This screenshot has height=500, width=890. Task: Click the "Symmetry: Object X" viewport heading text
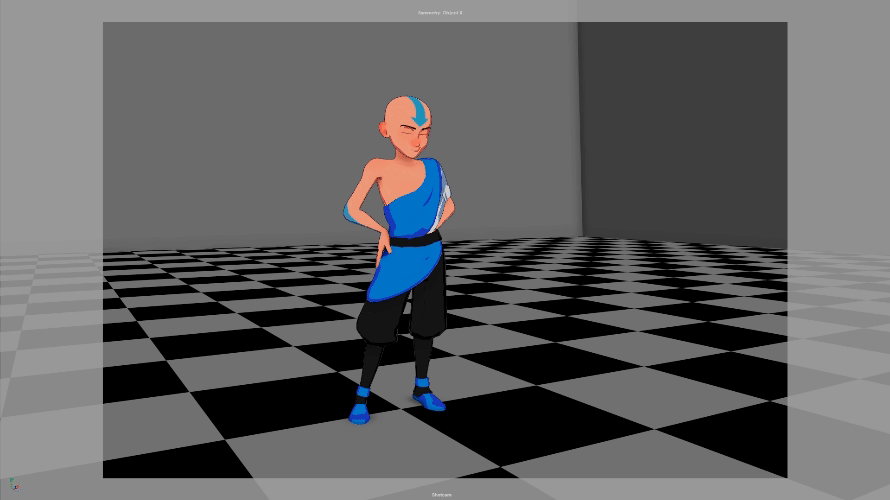coord(440,12)
